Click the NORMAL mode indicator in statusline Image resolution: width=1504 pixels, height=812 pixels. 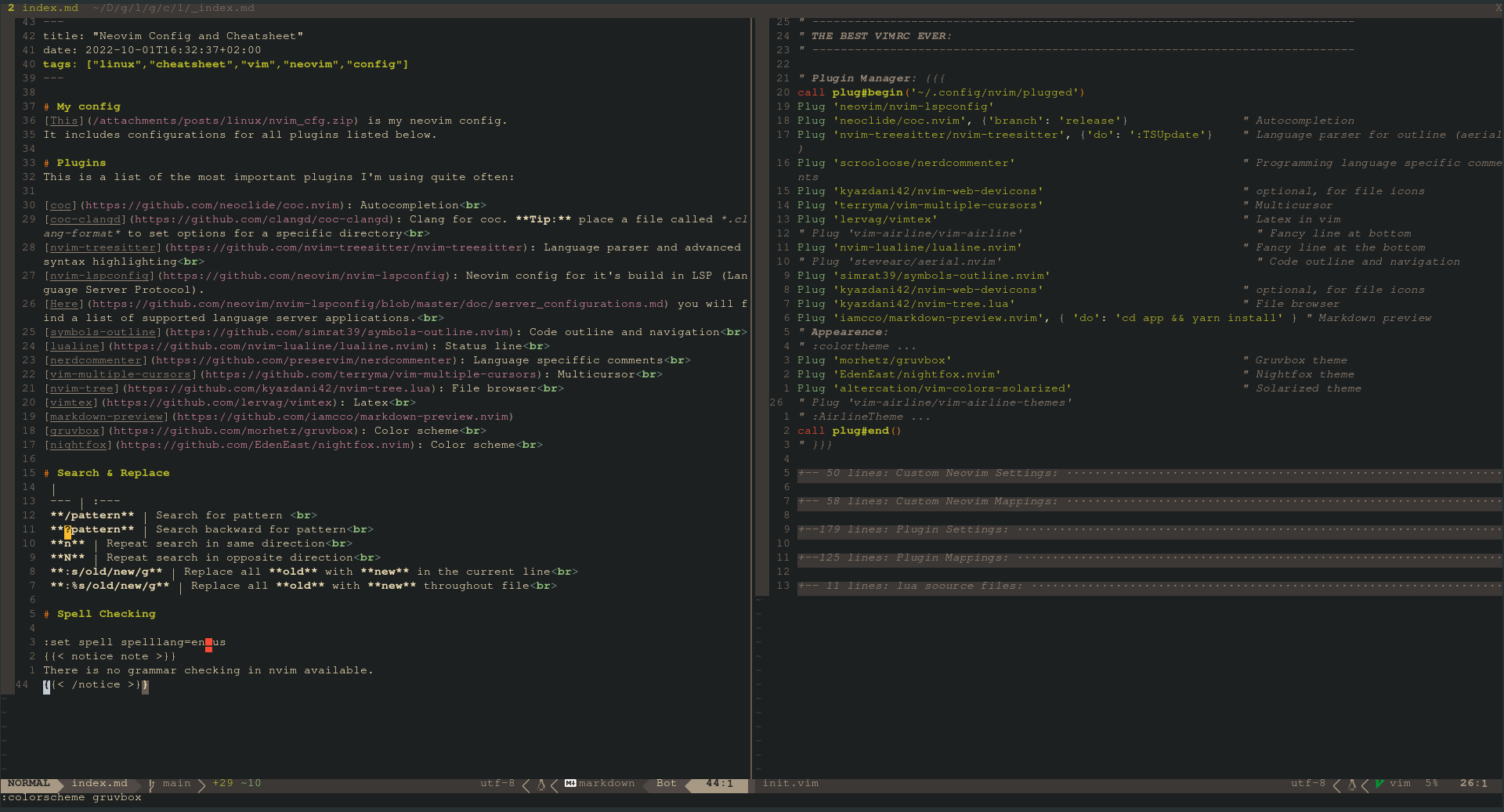pyautogui.click(x=29, y=784)
